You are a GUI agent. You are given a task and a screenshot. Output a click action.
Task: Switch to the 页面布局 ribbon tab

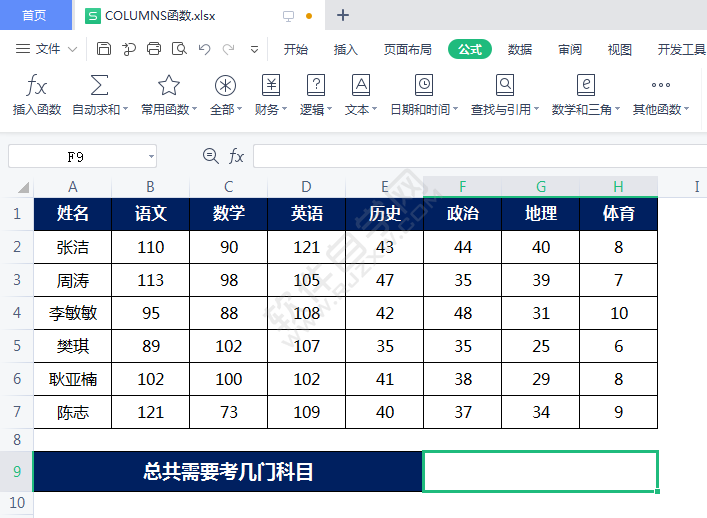pyautogui.click(x=408, y=49)
